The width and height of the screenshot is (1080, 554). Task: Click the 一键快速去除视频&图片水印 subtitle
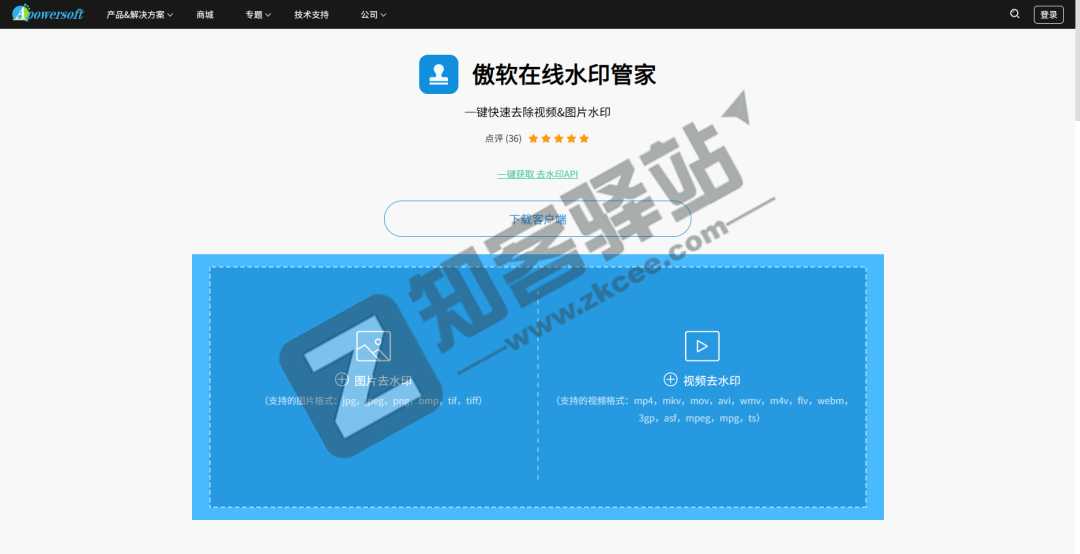click(x=537, y=112)
